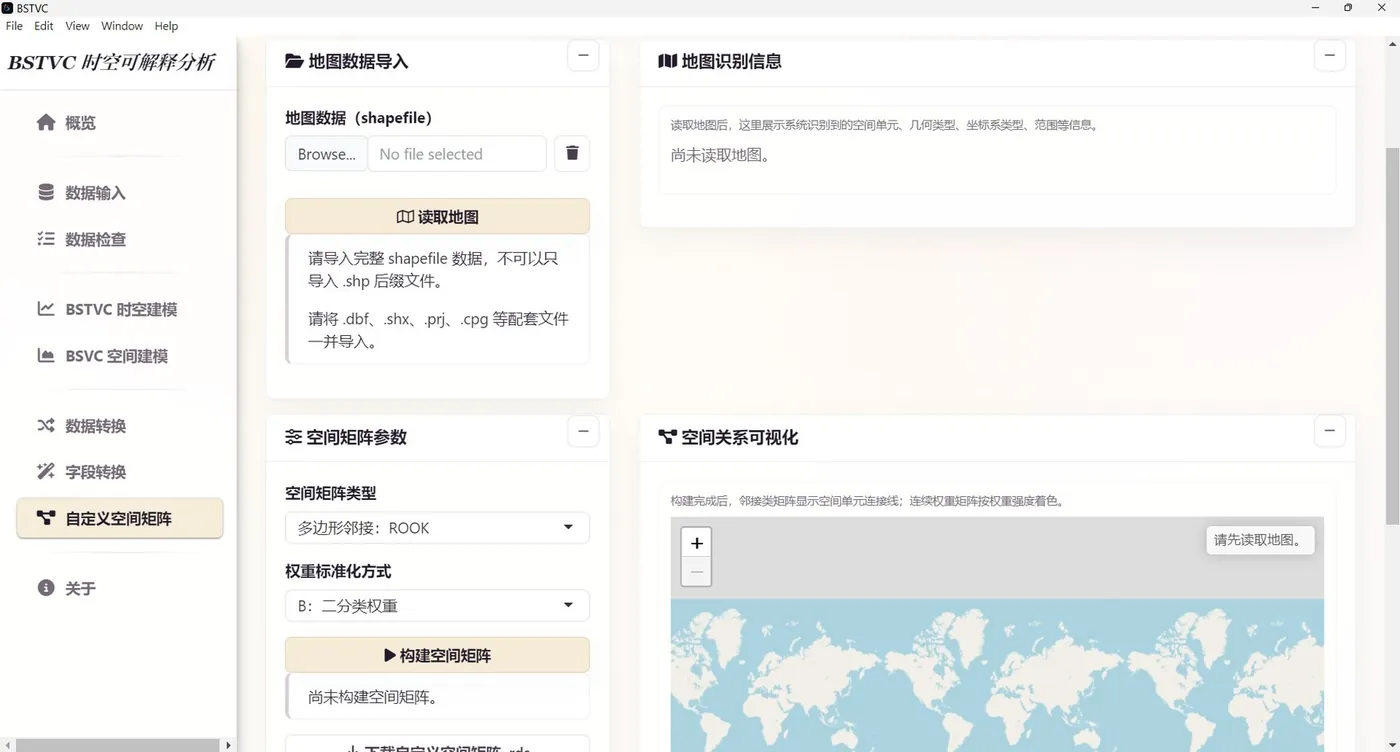This screenshot has width=1400, height=752.
Task: Click the No file selected field
Action: point(457,154)
